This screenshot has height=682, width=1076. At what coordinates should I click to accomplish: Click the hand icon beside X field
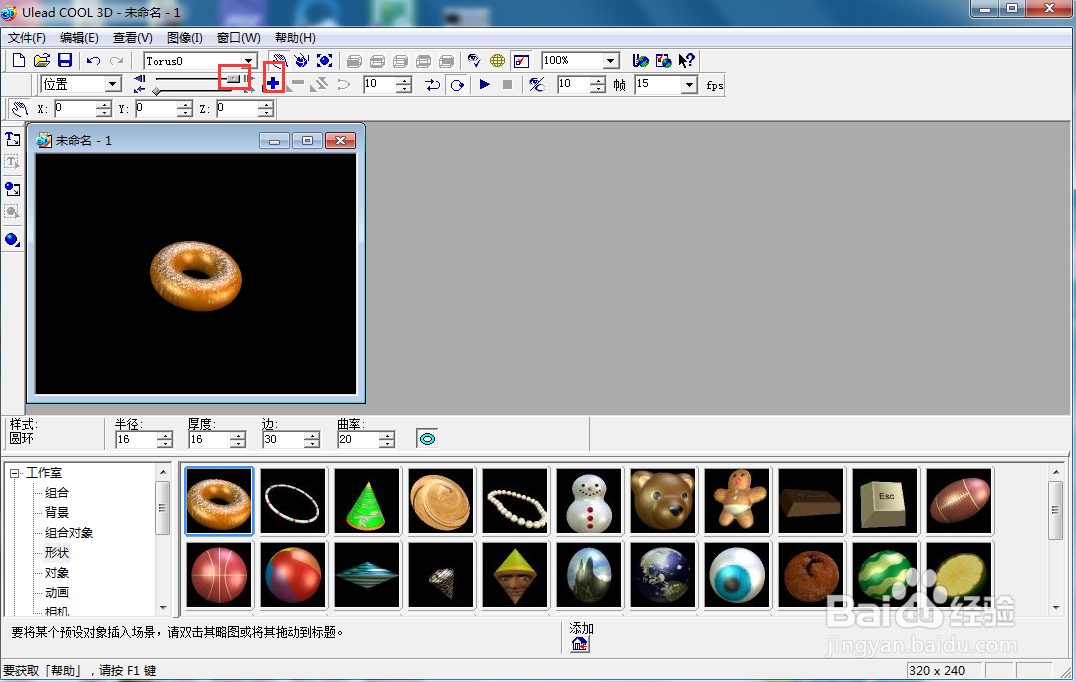tap(19, 108)
